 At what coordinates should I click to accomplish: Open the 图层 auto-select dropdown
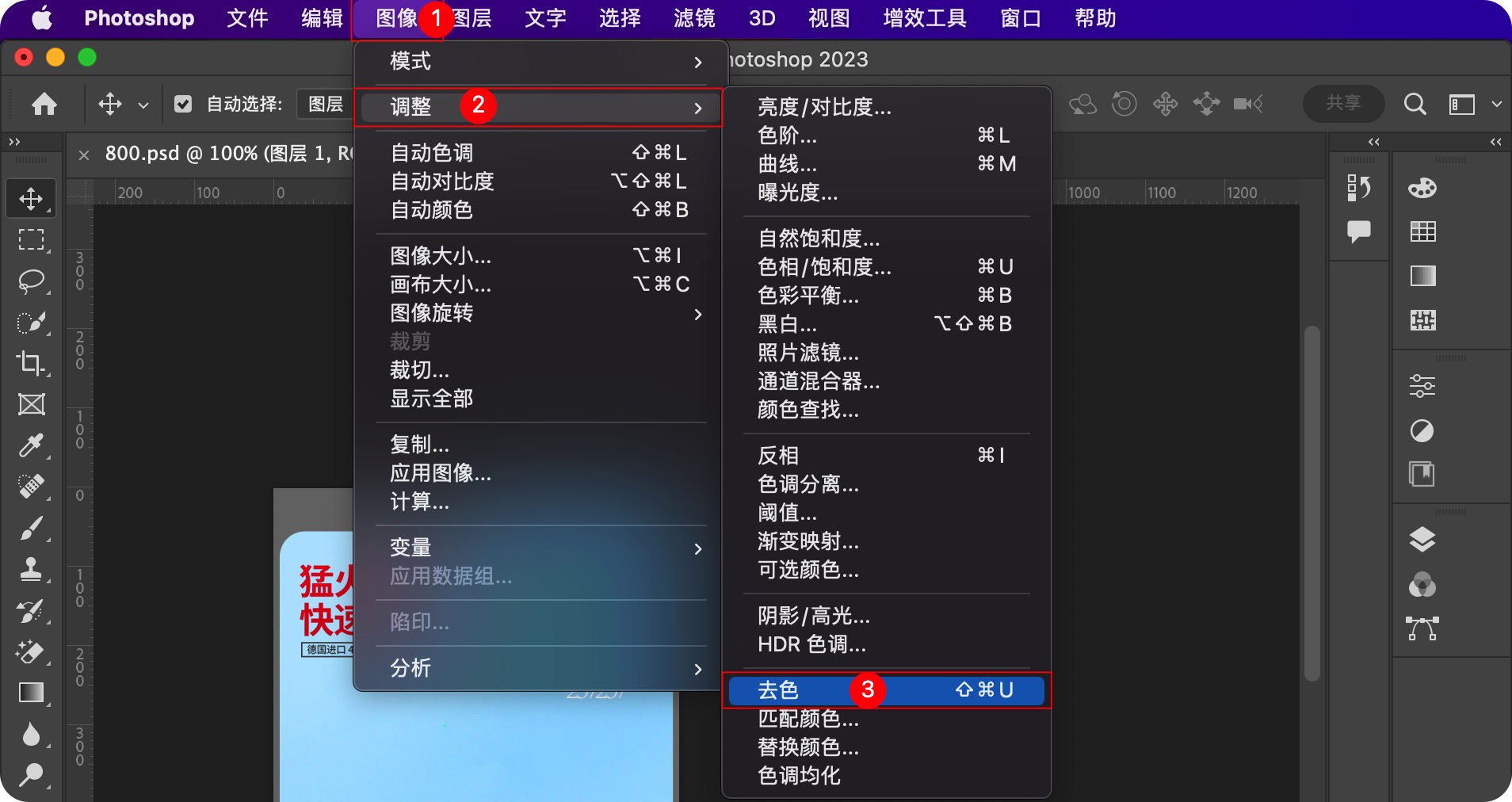pos(325,104)
